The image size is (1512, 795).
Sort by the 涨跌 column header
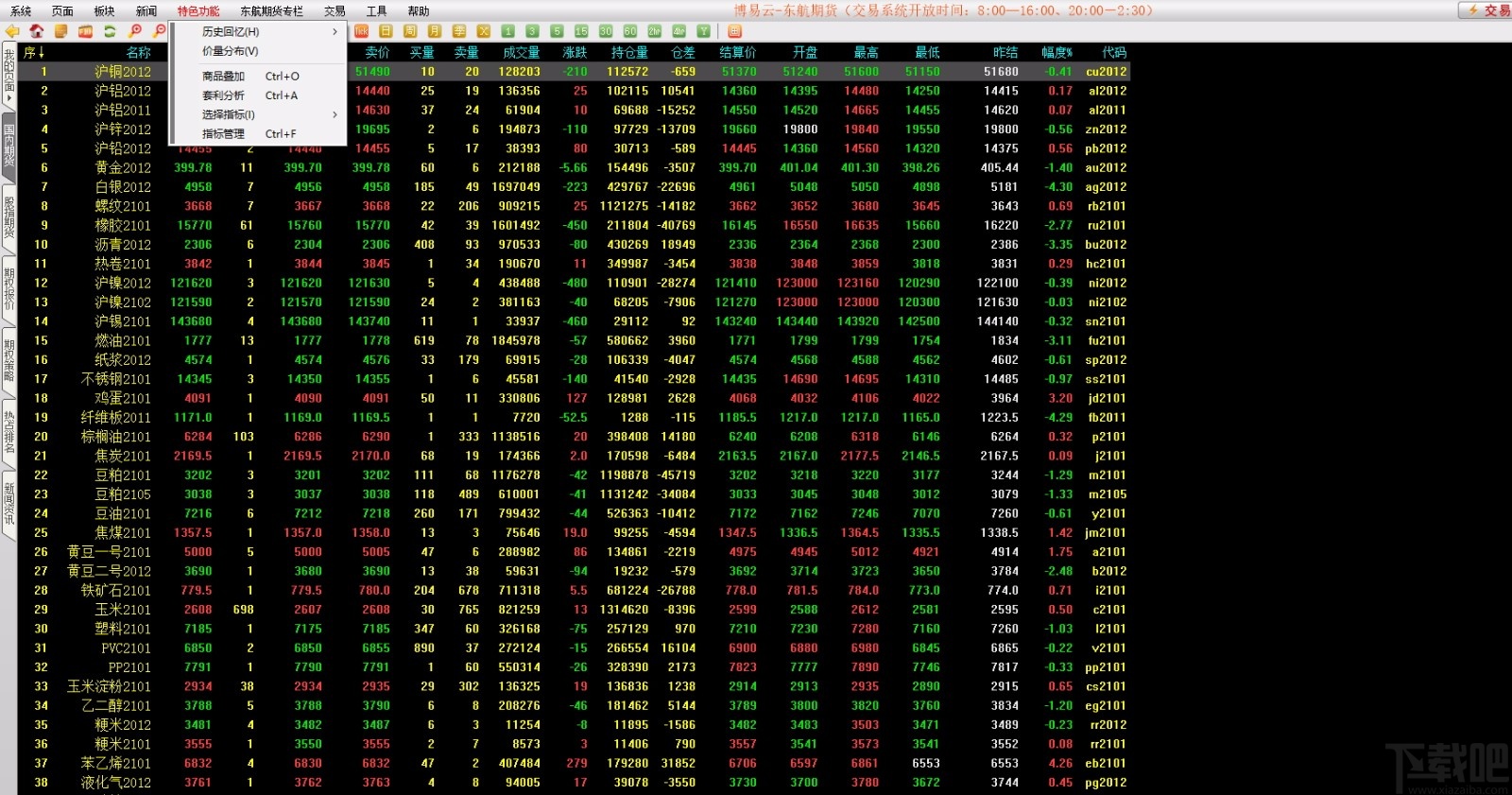tap(575, 52)
